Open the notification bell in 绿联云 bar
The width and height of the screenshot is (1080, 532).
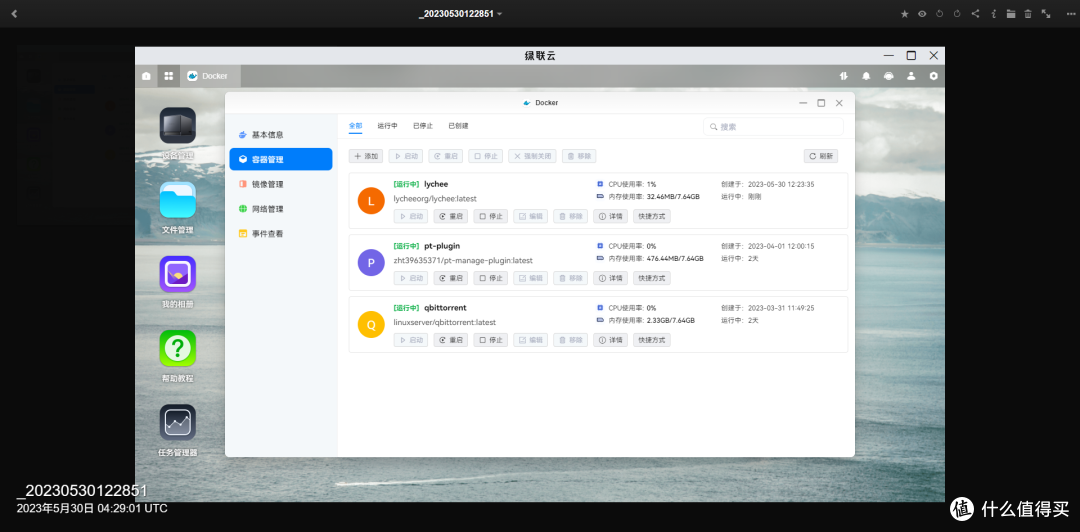click(866, 76)
